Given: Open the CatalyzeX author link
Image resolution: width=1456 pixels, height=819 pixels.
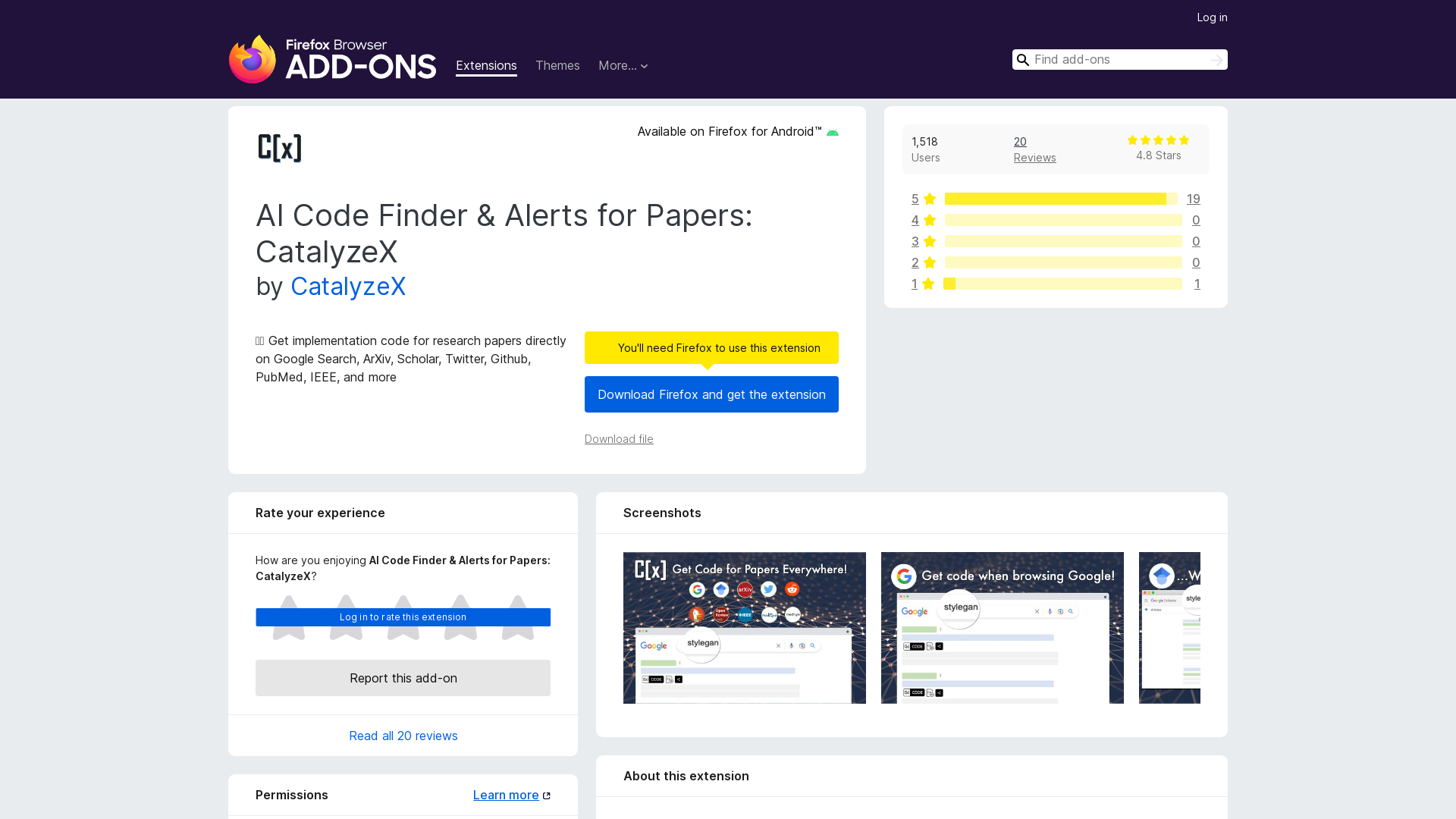Looking at the screenshot, I should point(348,287).
